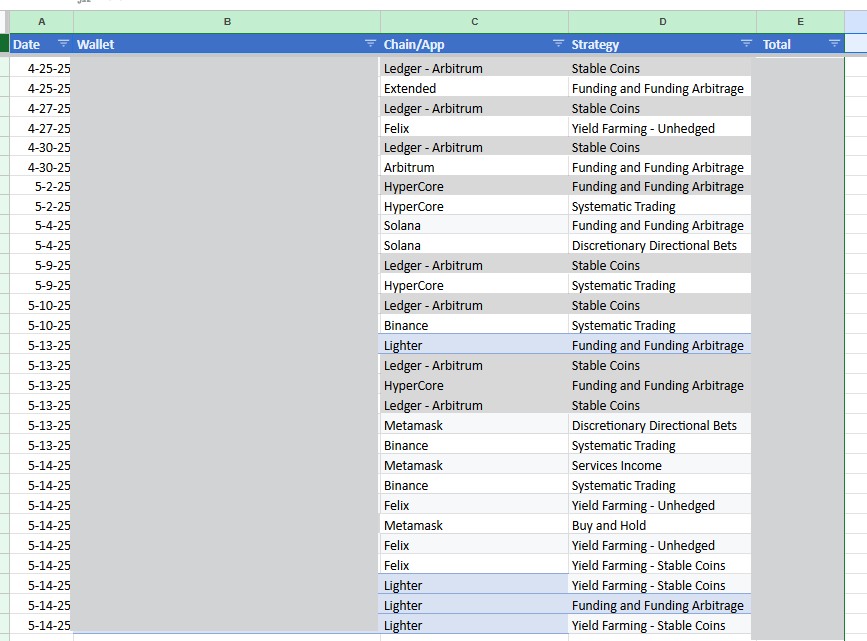Select Discretionary Directional Bets in the 5-4-25 row
867x641 pixels.
click(x=660, y=246)
